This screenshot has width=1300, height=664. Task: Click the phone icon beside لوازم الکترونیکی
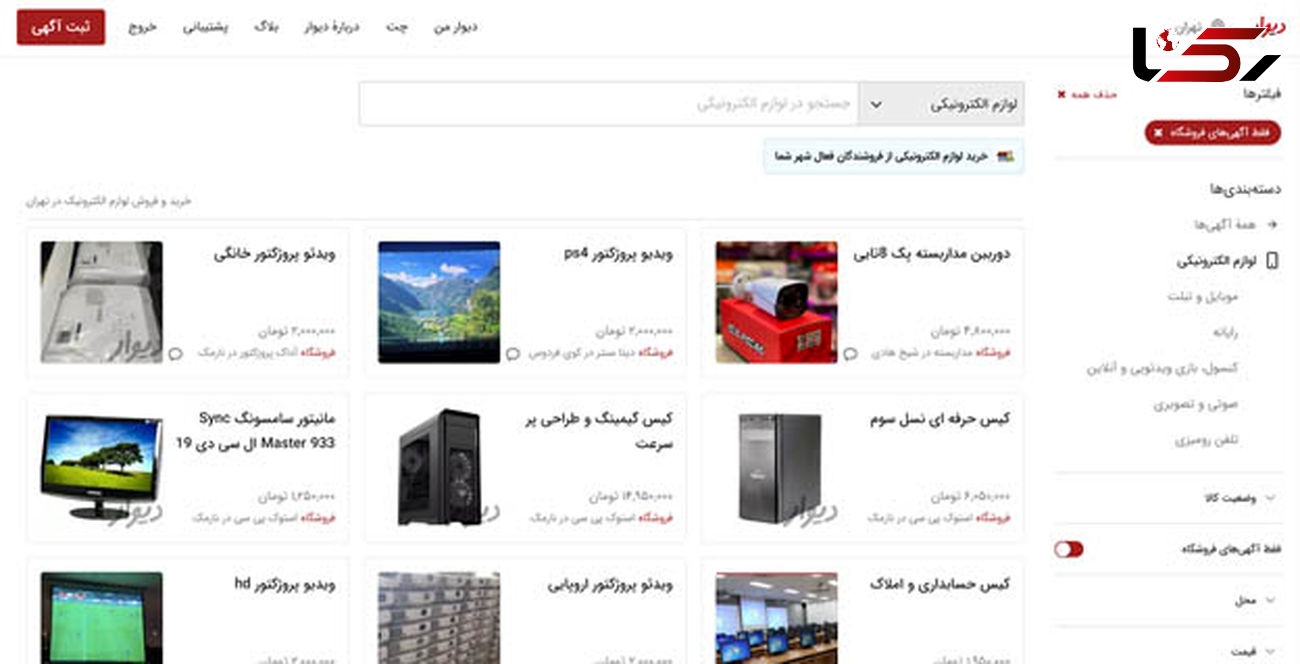pyautogui.click(x=1272, y=261)
